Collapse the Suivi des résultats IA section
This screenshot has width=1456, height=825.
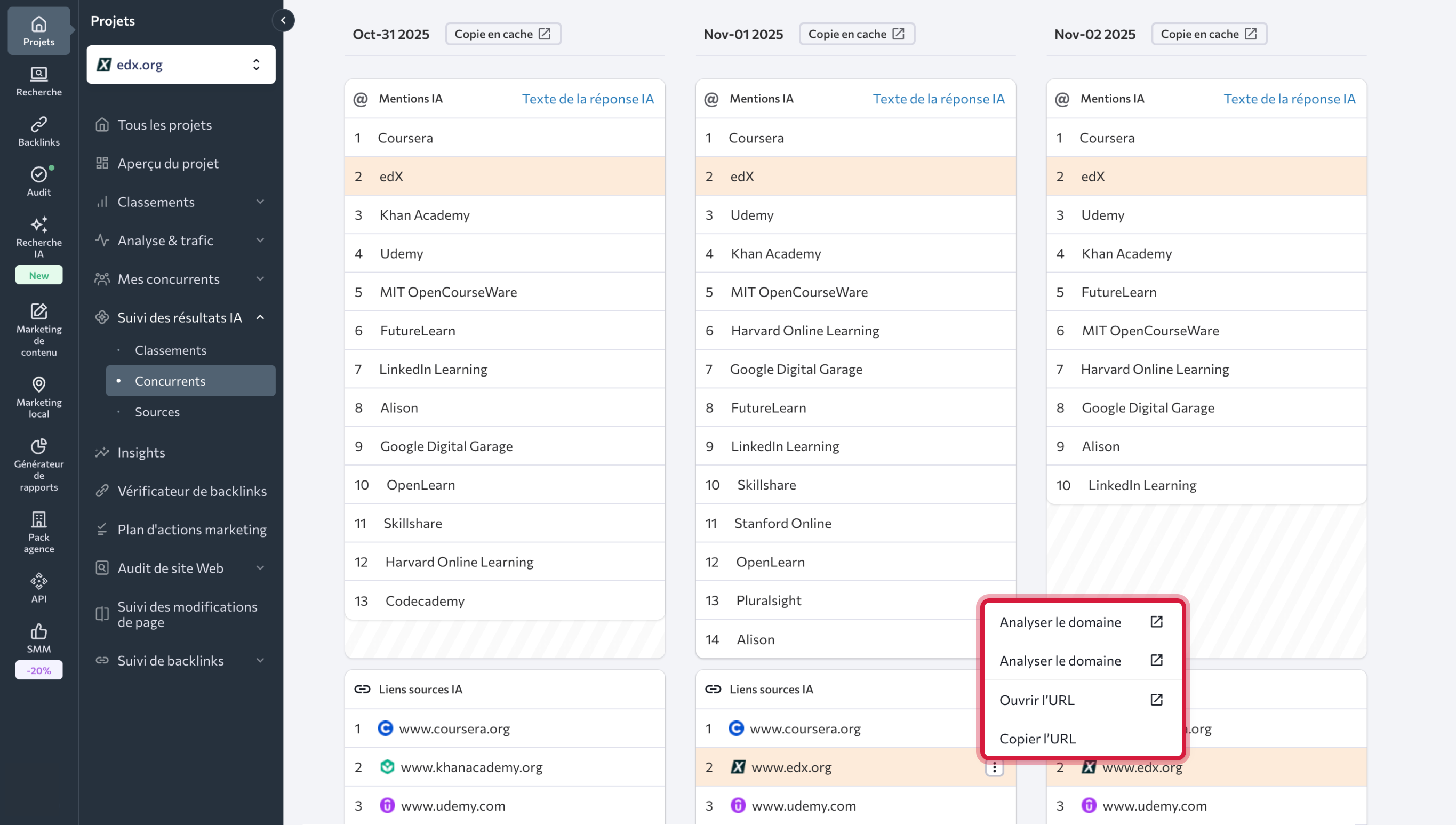pyautogui.click(x=180, y=317)
